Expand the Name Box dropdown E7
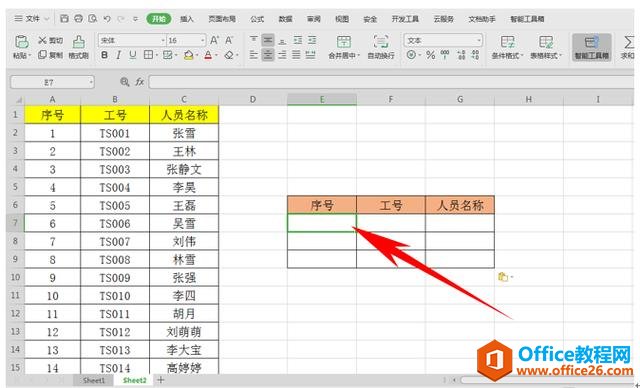The width and height of the screenshot is (640, 388). (x=91, y=82)
